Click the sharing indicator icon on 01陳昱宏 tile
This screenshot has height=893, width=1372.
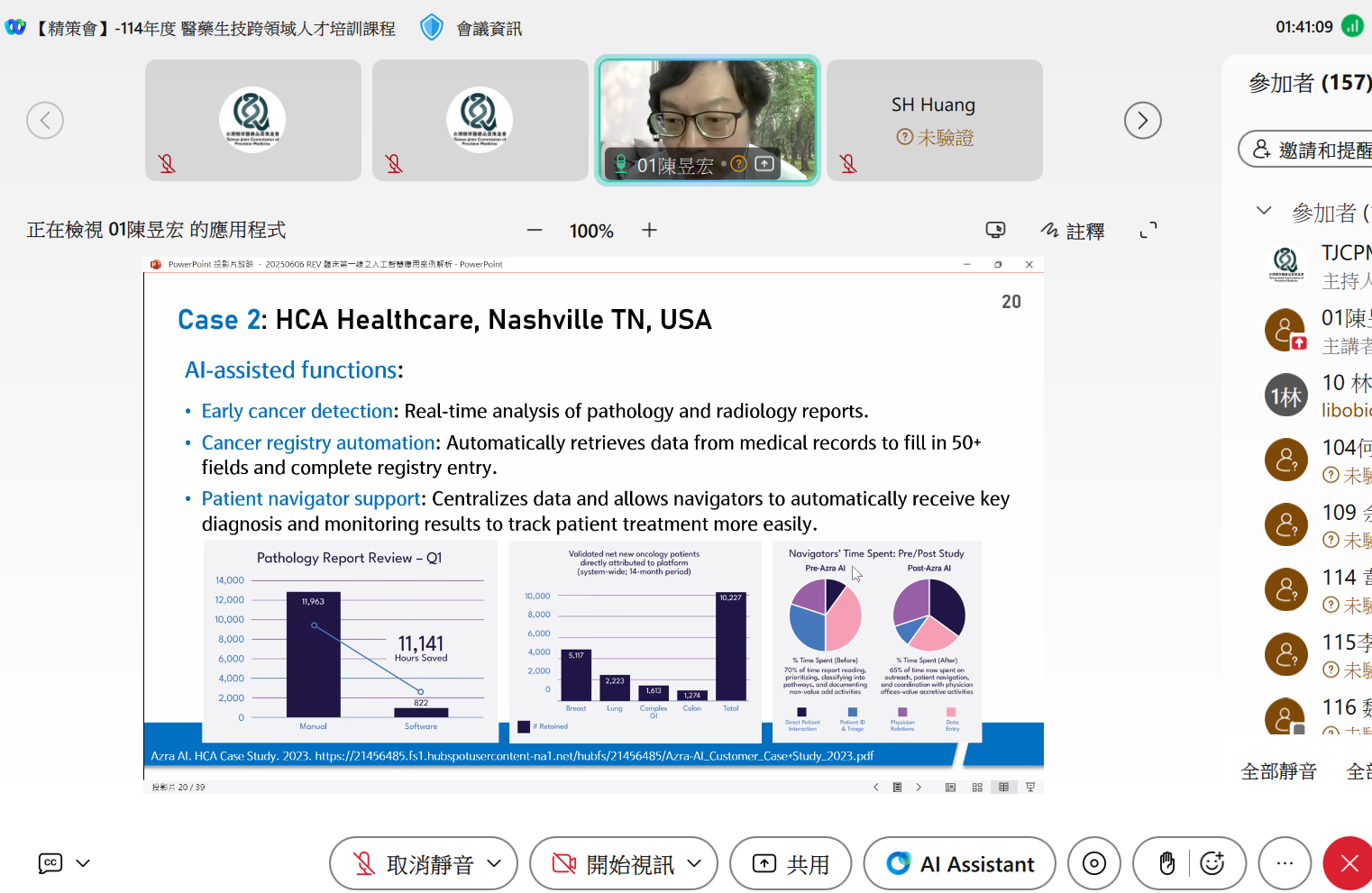(x=764, y=164)
